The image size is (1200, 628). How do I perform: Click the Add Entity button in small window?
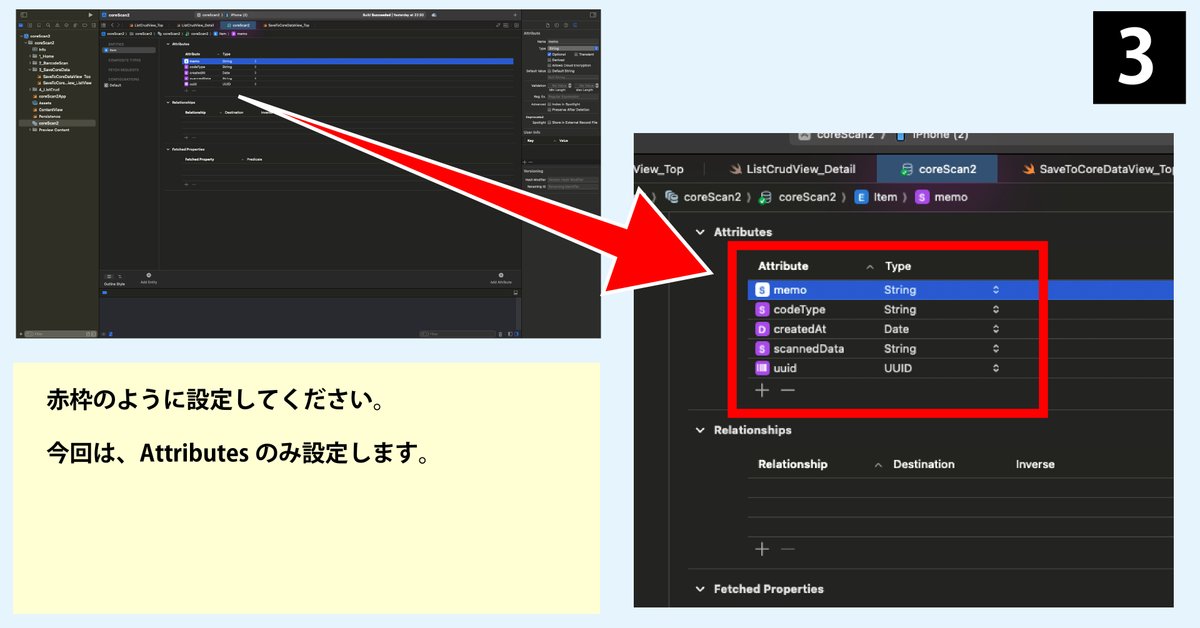(149, 278)
